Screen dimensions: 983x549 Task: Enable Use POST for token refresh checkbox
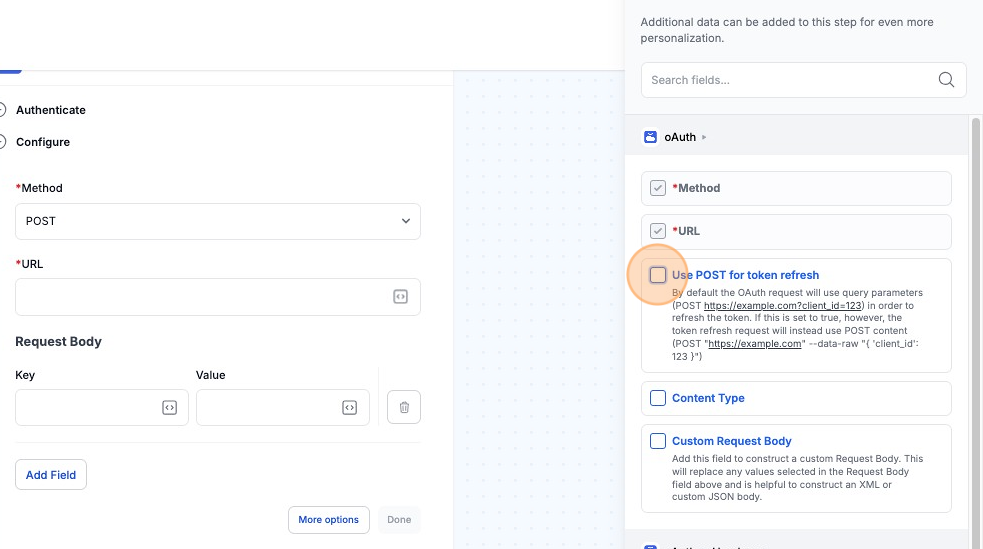point(658,275)
